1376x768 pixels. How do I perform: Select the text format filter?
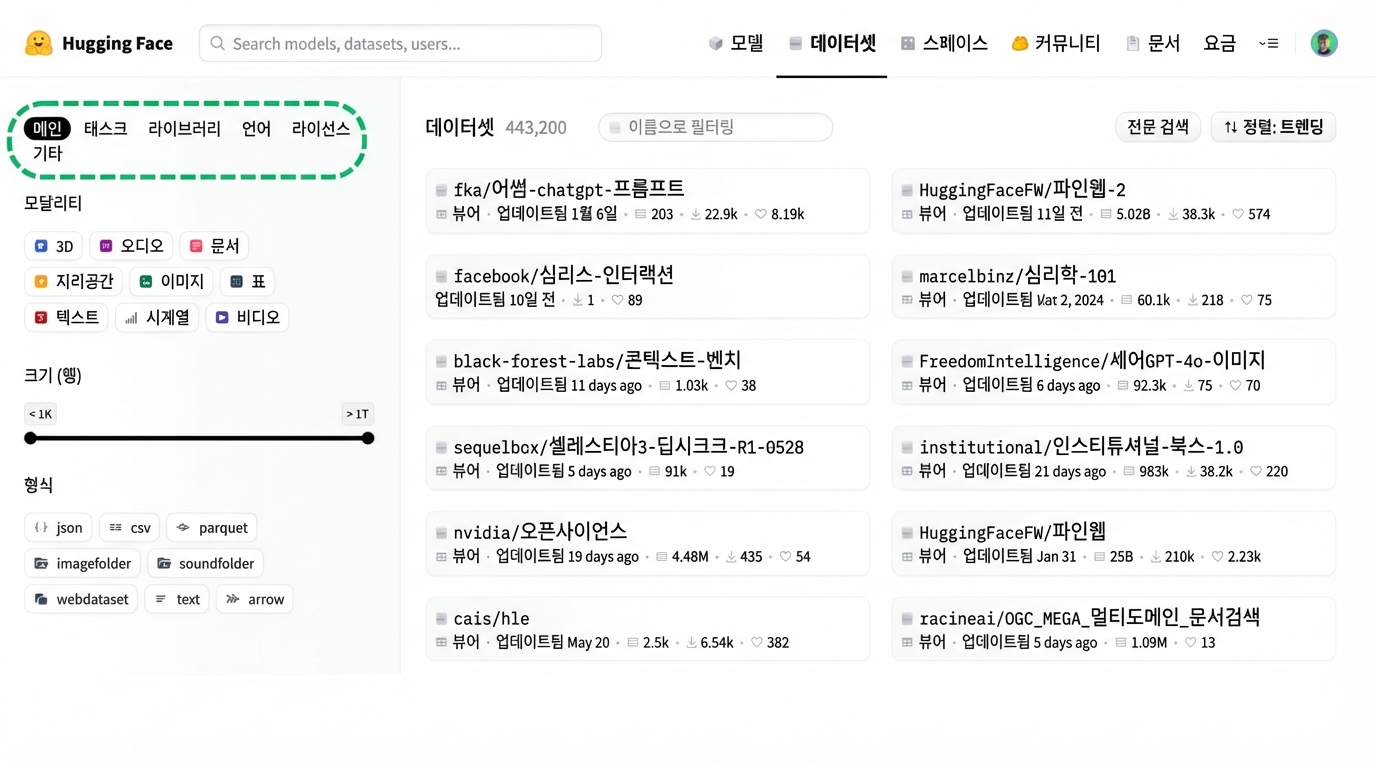point(177,599)
